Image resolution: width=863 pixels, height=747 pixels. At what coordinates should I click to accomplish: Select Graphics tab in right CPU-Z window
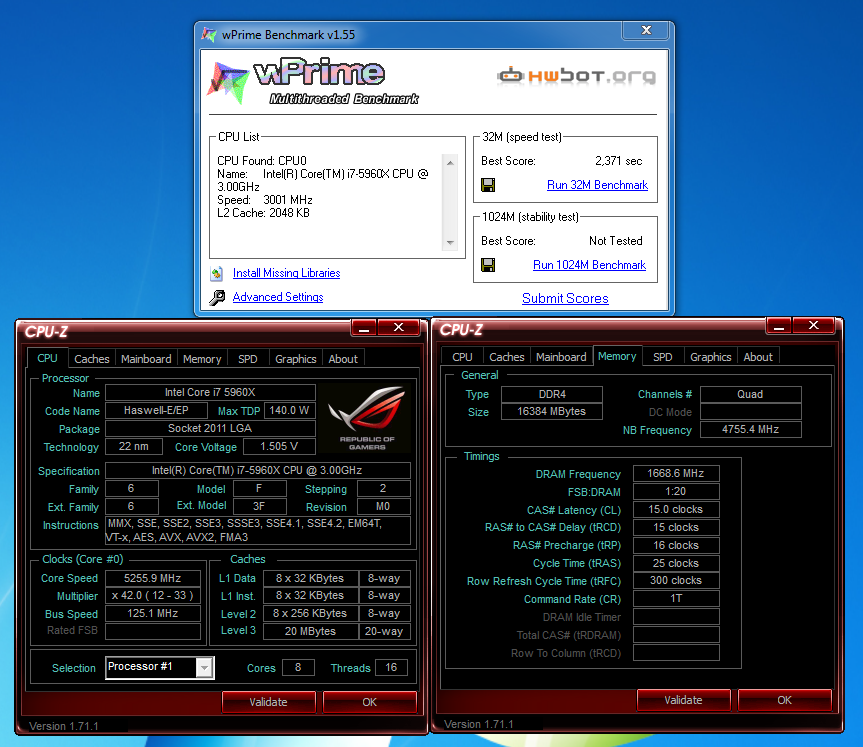pyautogui.click(x=711, y=357)
